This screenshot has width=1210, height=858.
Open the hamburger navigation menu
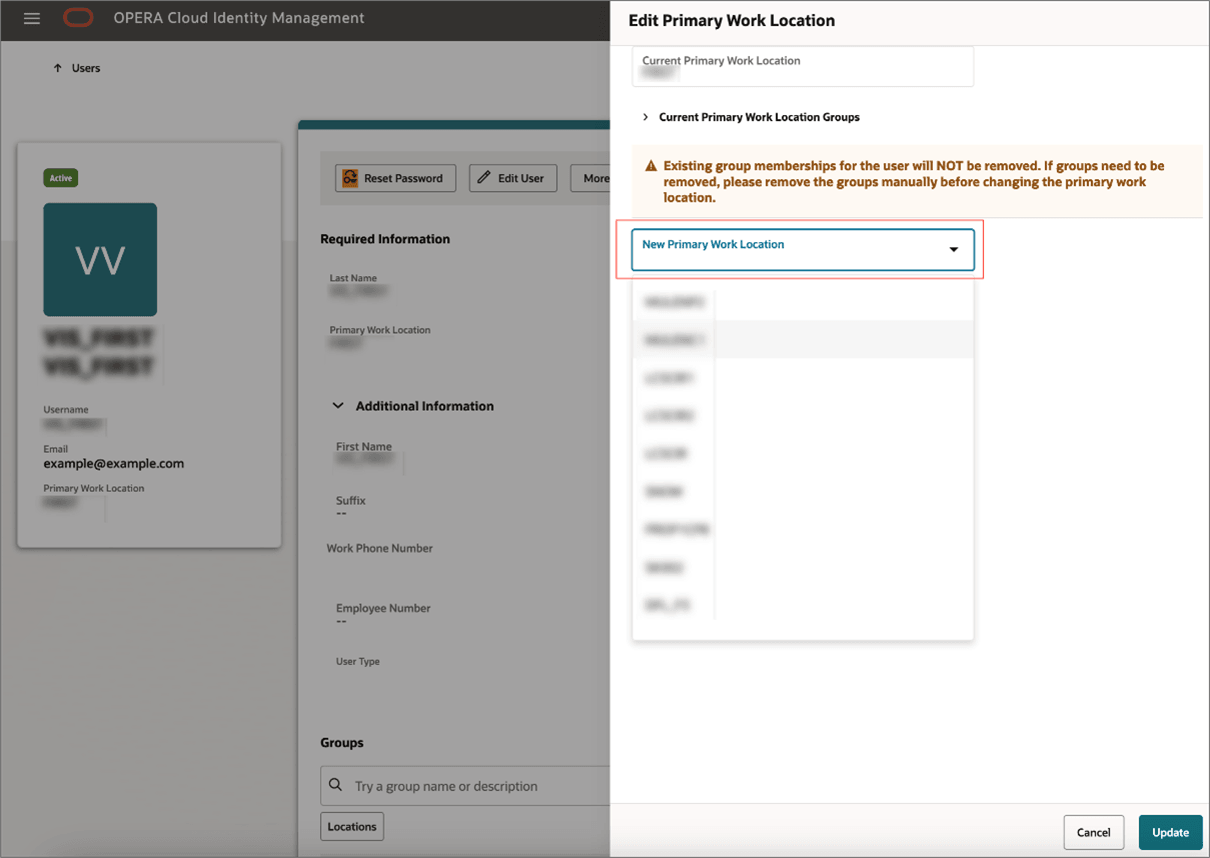pos(32,18)
